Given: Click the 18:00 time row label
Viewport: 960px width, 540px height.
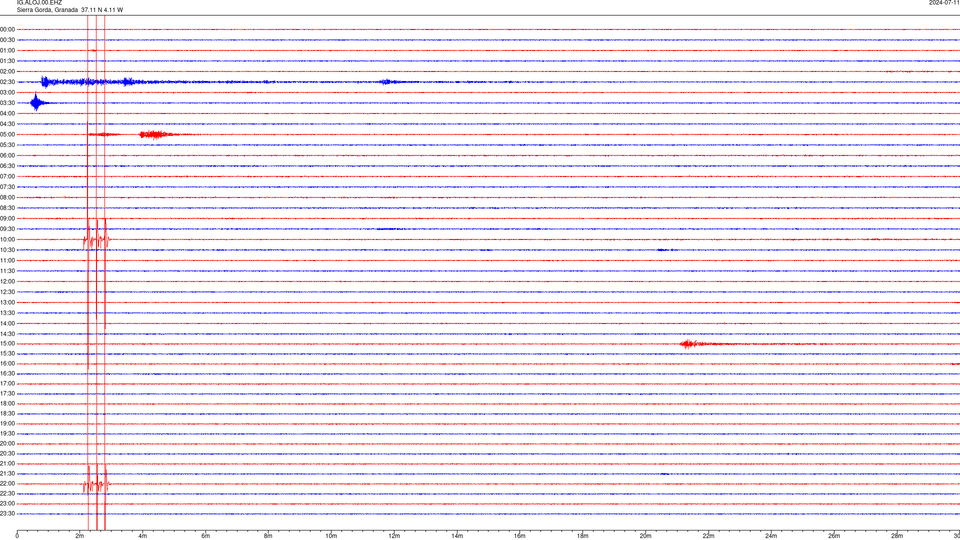Looking at the screenshot, I should click(7, 403).
